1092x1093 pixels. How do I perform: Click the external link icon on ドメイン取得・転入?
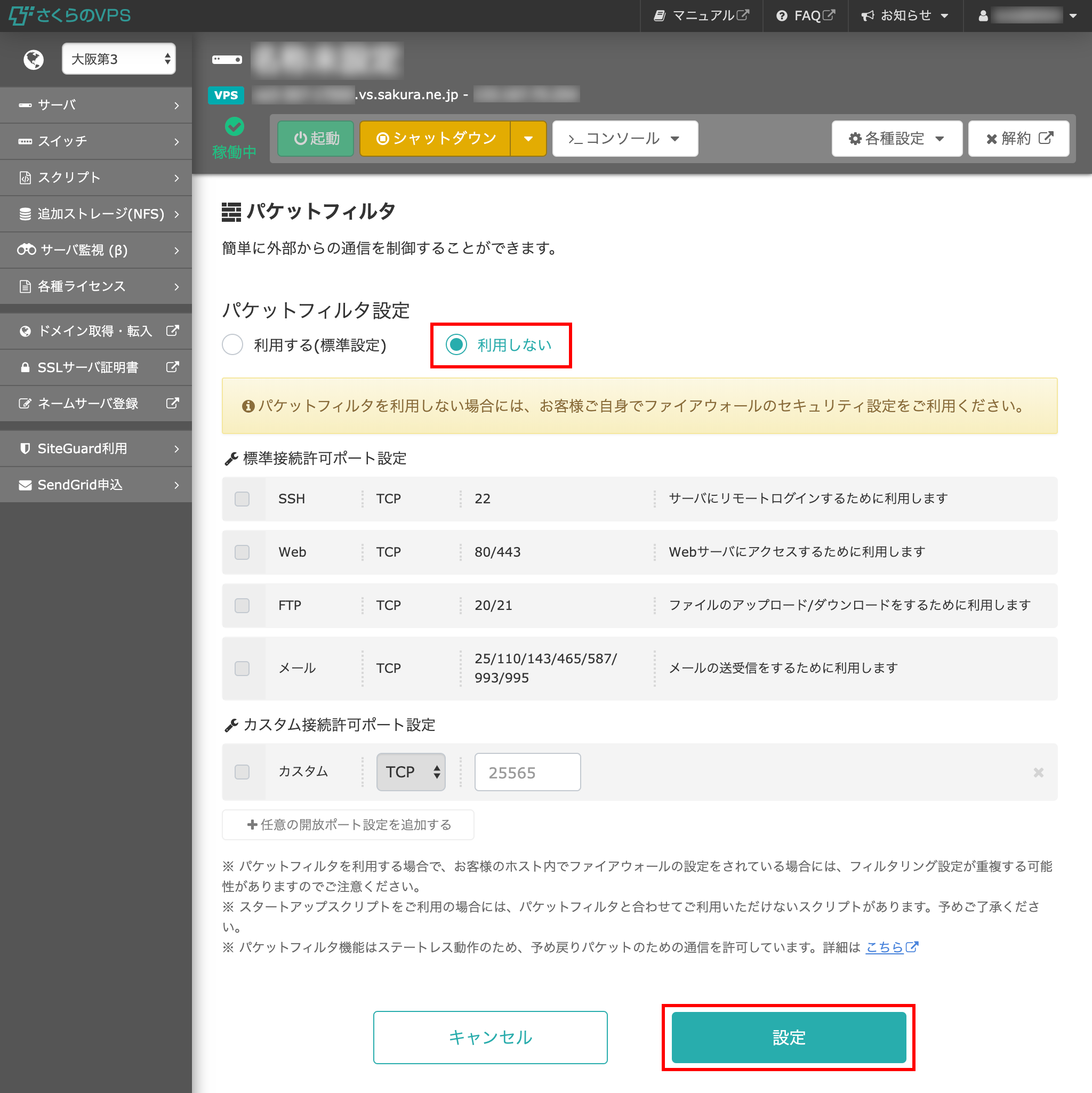(x=173, y=331)
